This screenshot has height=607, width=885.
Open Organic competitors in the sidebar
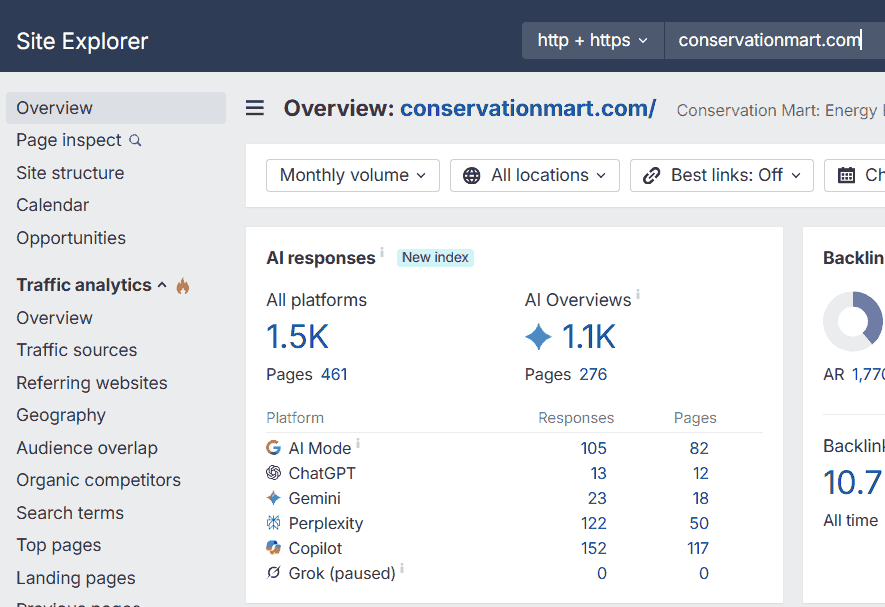tap(99, 480)
